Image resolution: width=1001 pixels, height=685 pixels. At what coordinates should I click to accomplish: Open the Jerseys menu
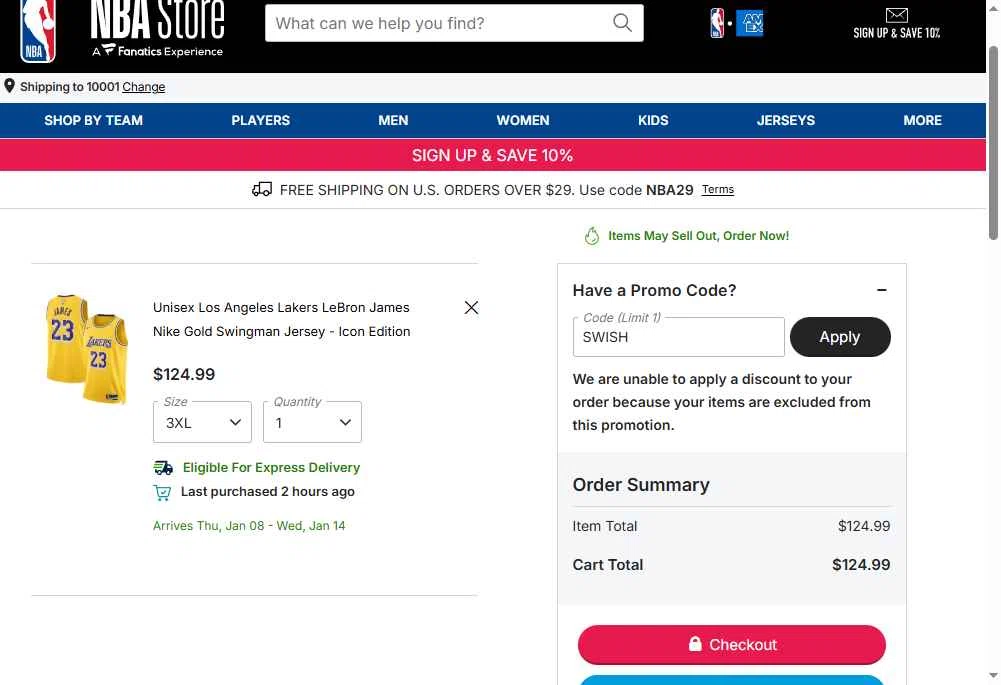(786, 120)
